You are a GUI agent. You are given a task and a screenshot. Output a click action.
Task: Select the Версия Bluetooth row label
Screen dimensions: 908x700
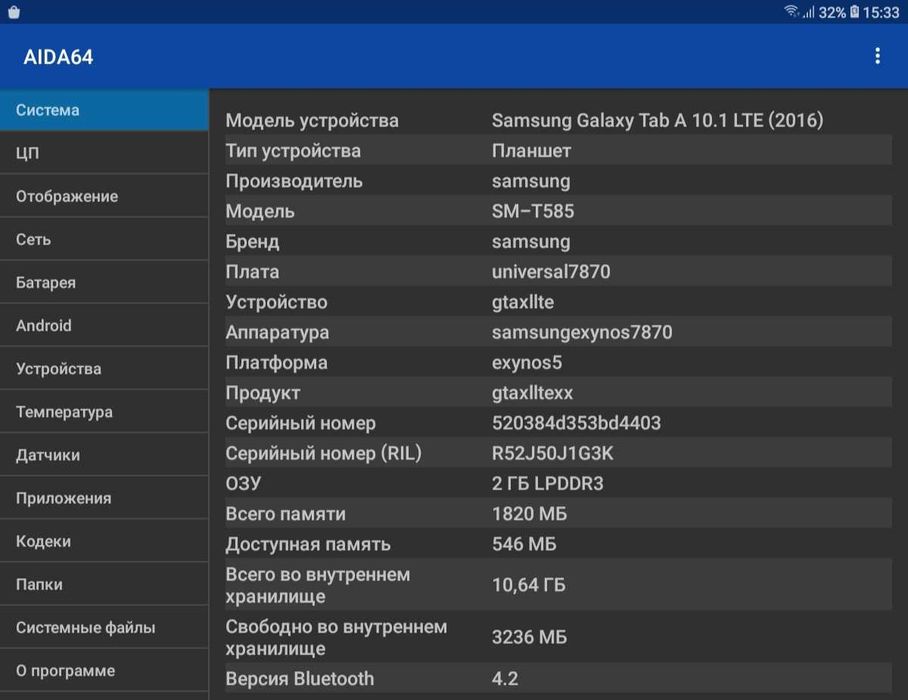pyautogui.click(x=299, y=679)
